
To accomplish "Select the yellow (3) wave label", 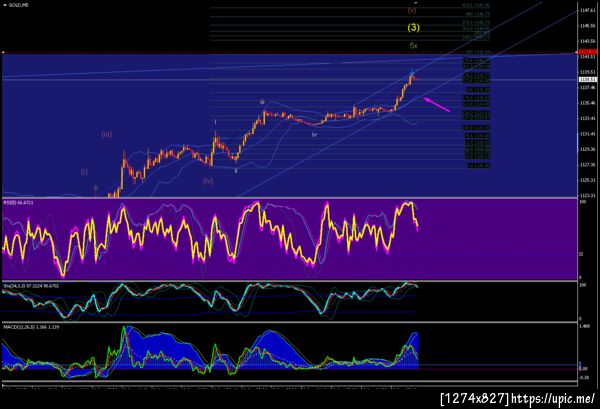I will click(413, 28).
